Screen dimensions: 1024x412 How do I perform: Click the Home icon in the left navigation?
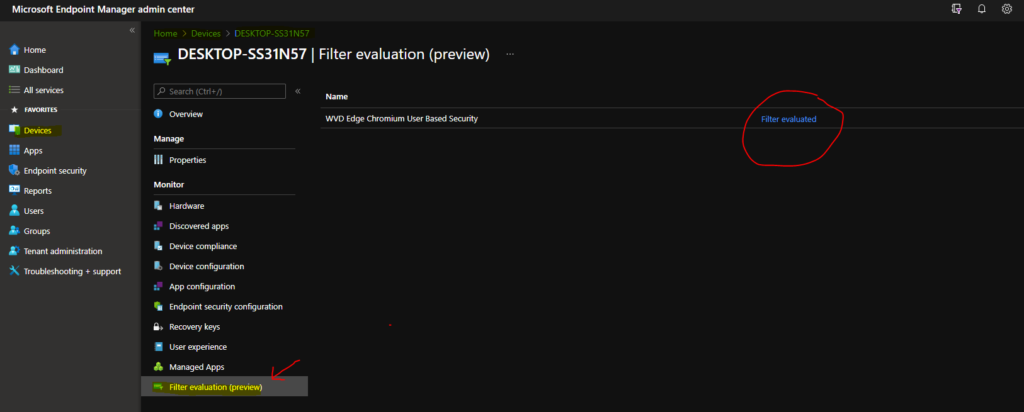tap(14, 50)
